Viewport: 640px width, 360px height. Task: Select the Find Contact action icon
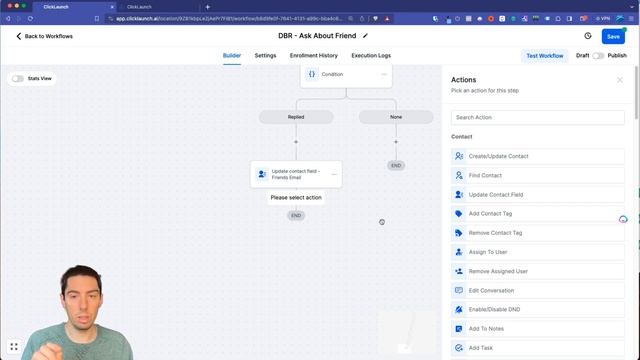pos(459,175)
